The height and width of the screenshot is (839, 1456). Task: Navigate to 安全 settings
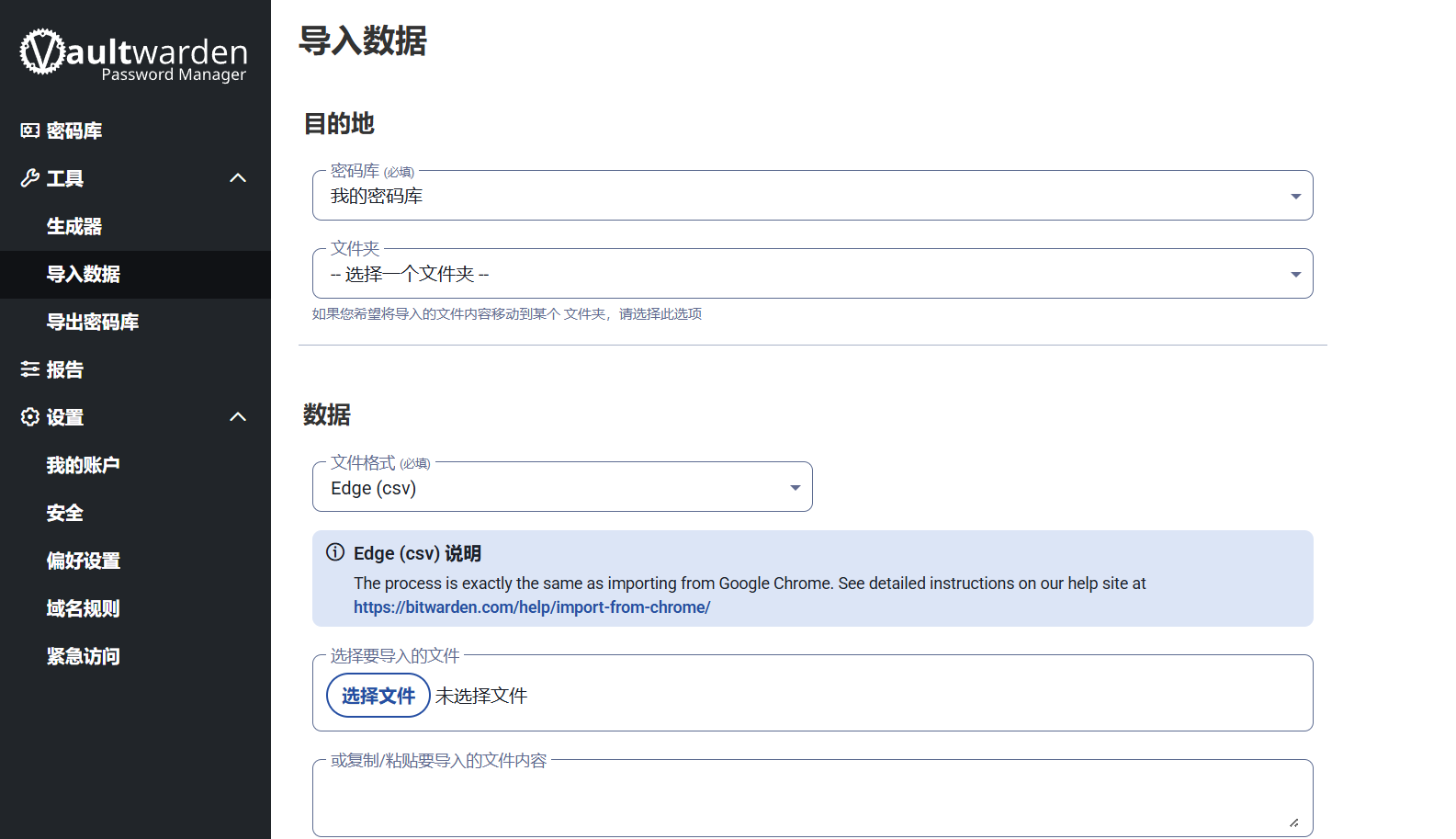65,513
